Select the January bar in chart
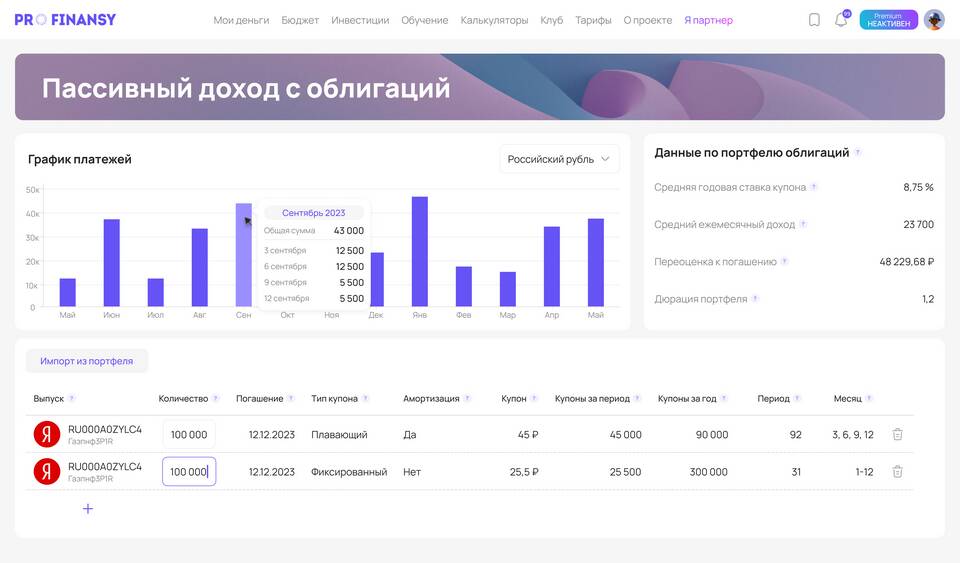Image resolution: width=960 pixels, height=563 pixels. click(419, 251)
